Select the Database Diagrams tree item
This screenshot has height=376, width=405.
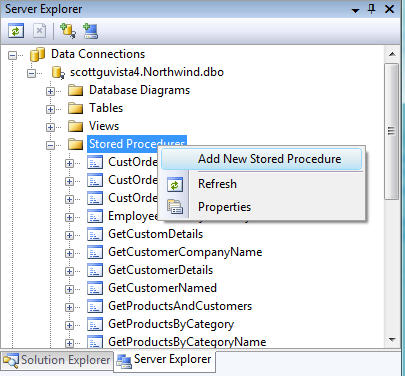(139, 90)
